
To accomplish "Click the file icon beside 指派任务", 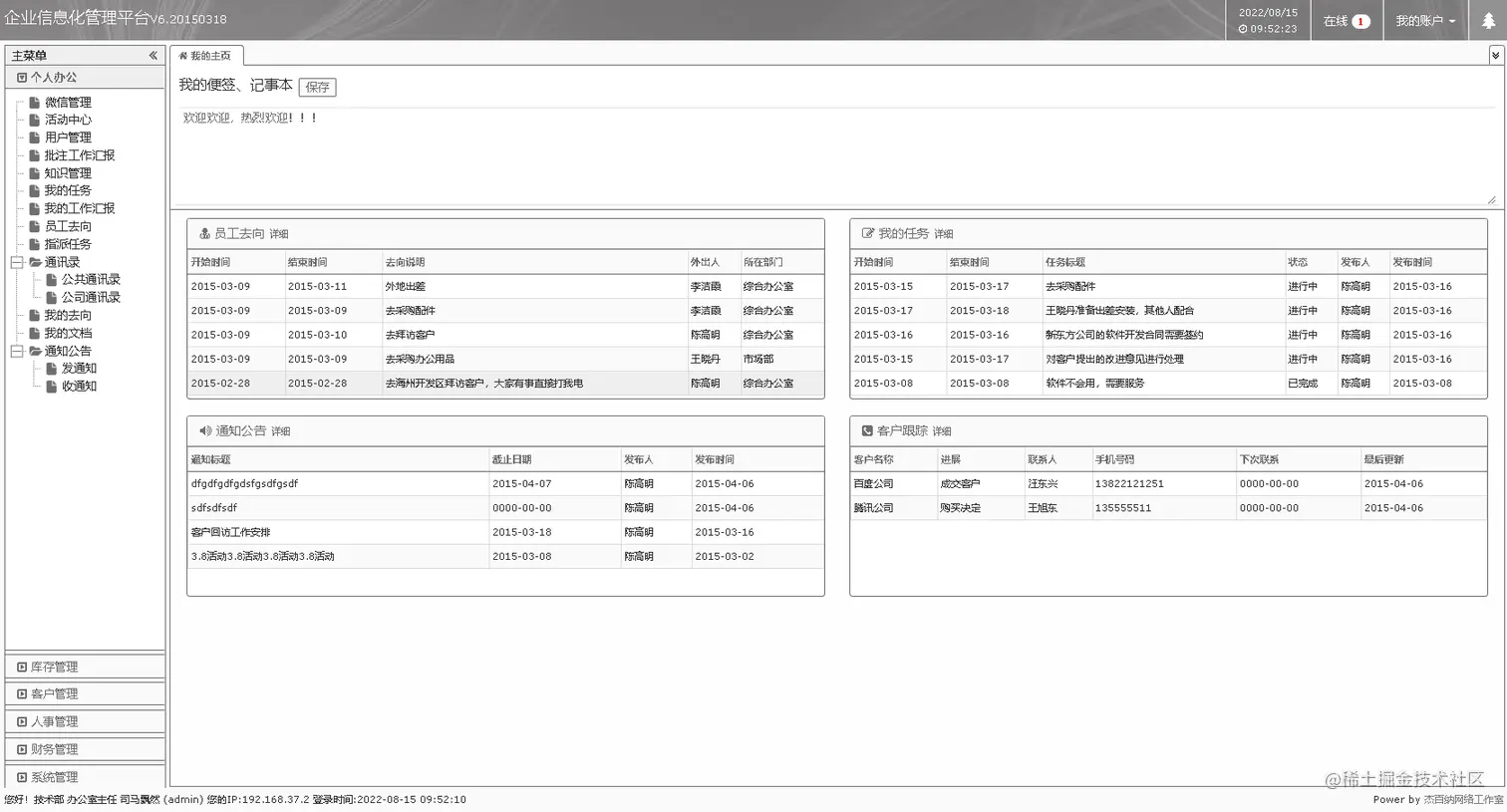I will 35,244.
